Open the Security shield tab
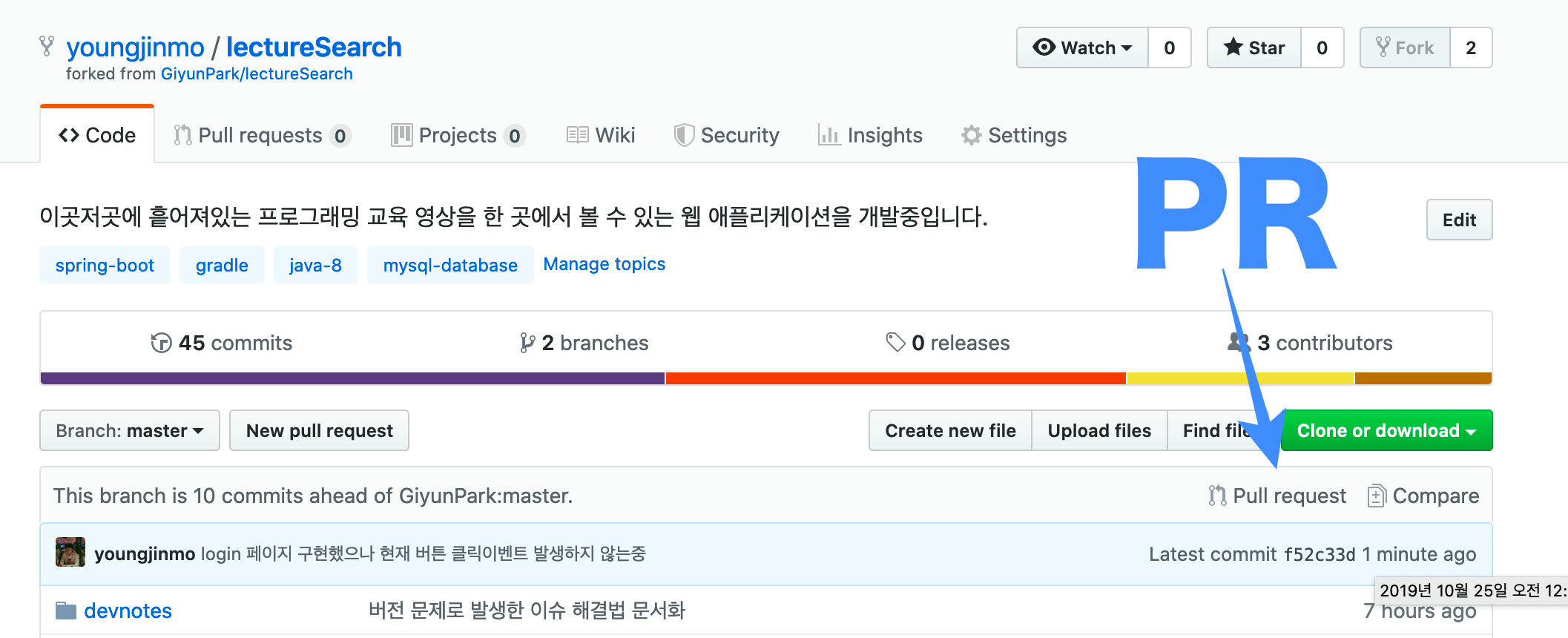 [727, 135]
